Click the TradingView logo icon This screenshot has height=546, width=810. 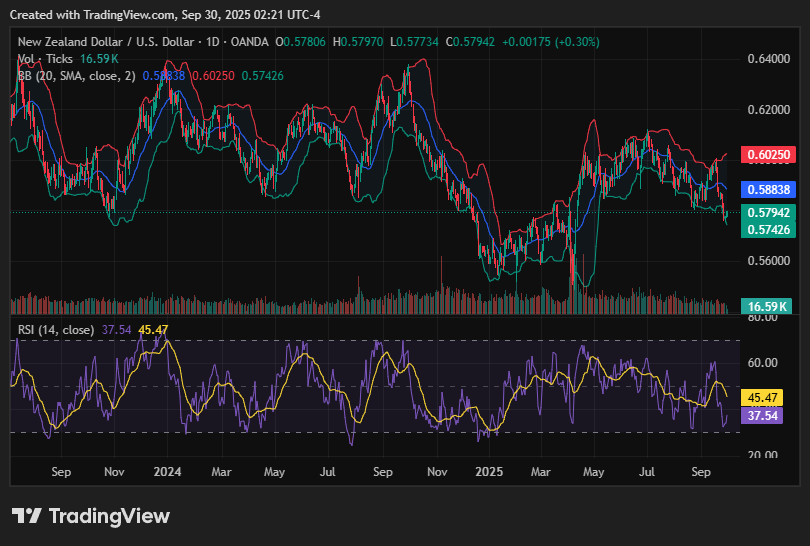click(x=27, y=516)
